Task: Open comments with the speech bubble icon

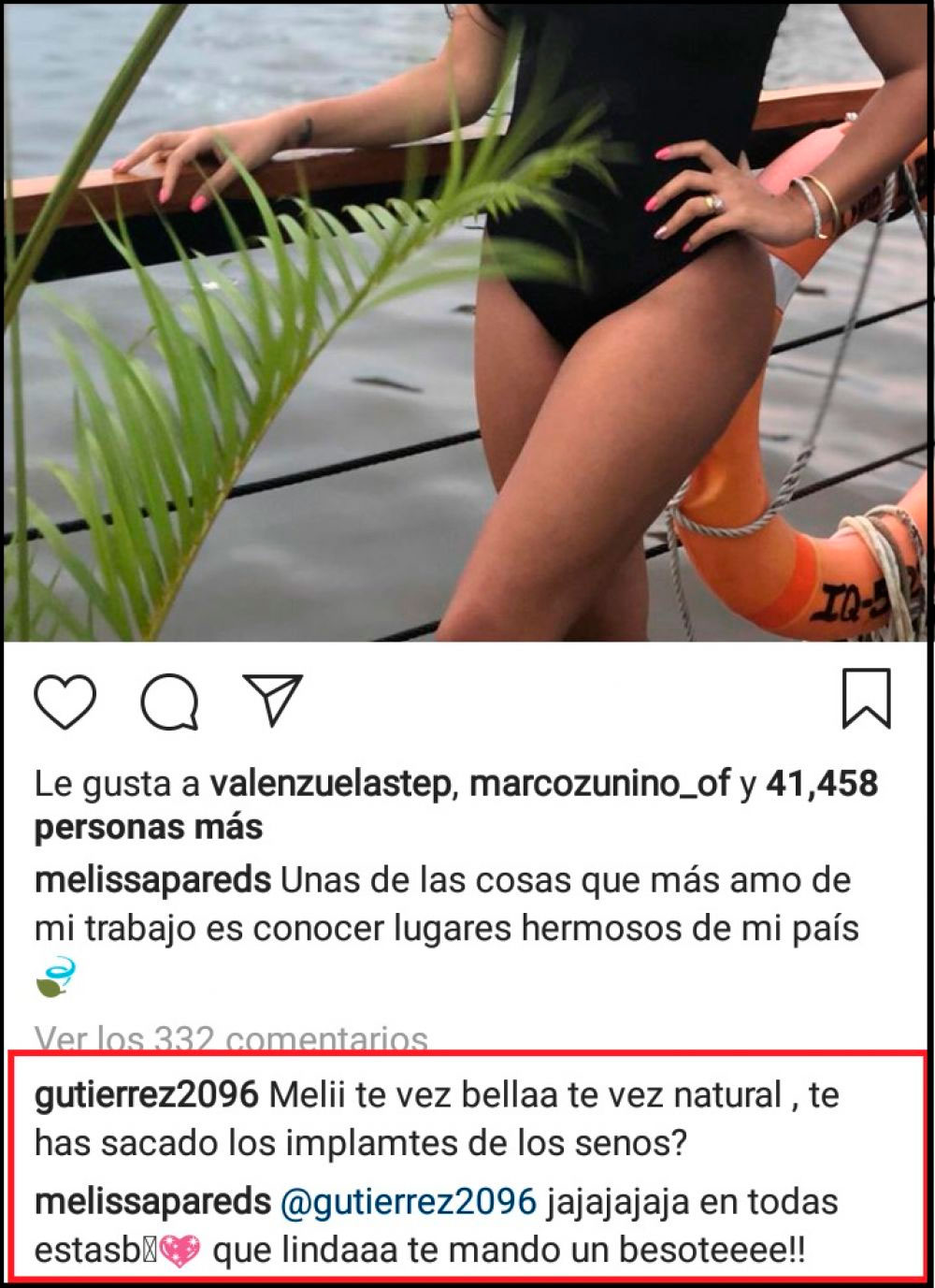Action: coord(169,702)
